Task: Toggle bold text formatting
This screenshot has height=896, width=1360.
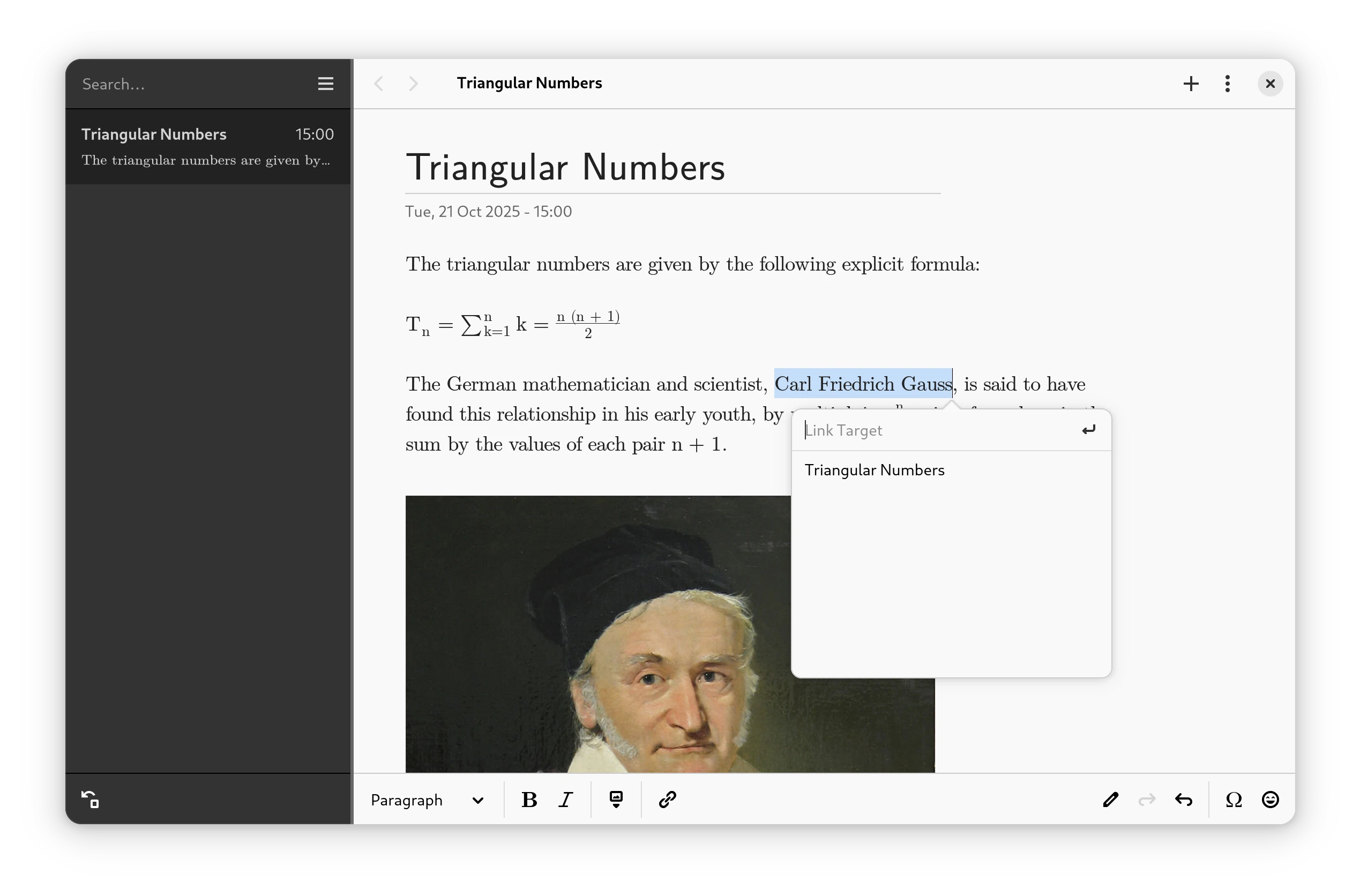Action: [529, 800]
